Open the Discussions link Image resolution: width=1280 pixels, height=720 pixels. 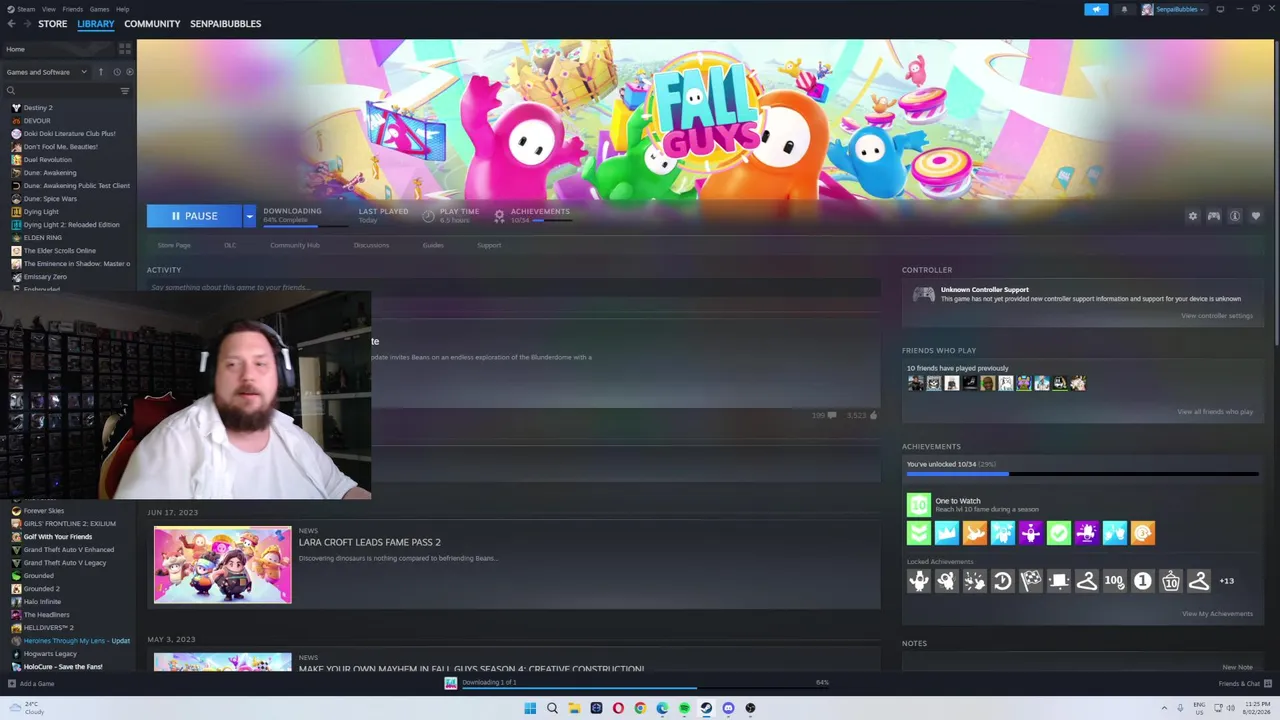(x=371, y=245)
